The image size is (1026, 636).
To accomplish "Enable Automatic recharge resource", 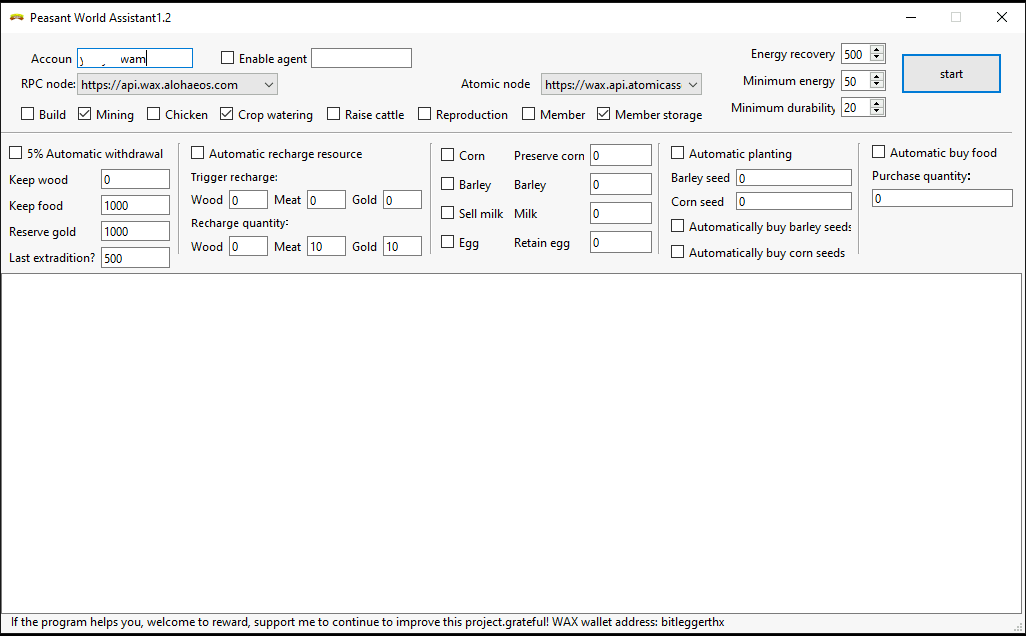I will [198, 153].
